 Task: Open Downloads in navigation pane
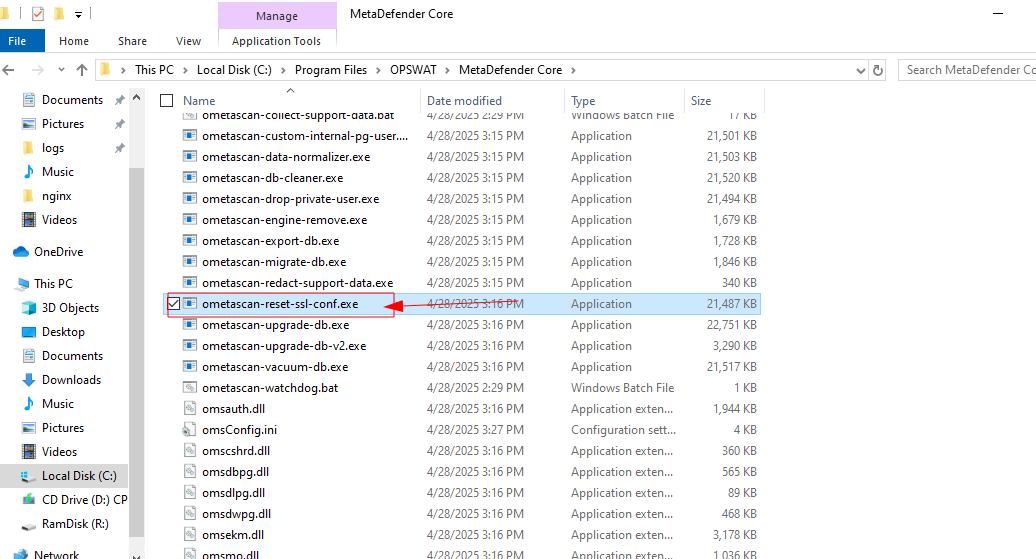(71, 380)
